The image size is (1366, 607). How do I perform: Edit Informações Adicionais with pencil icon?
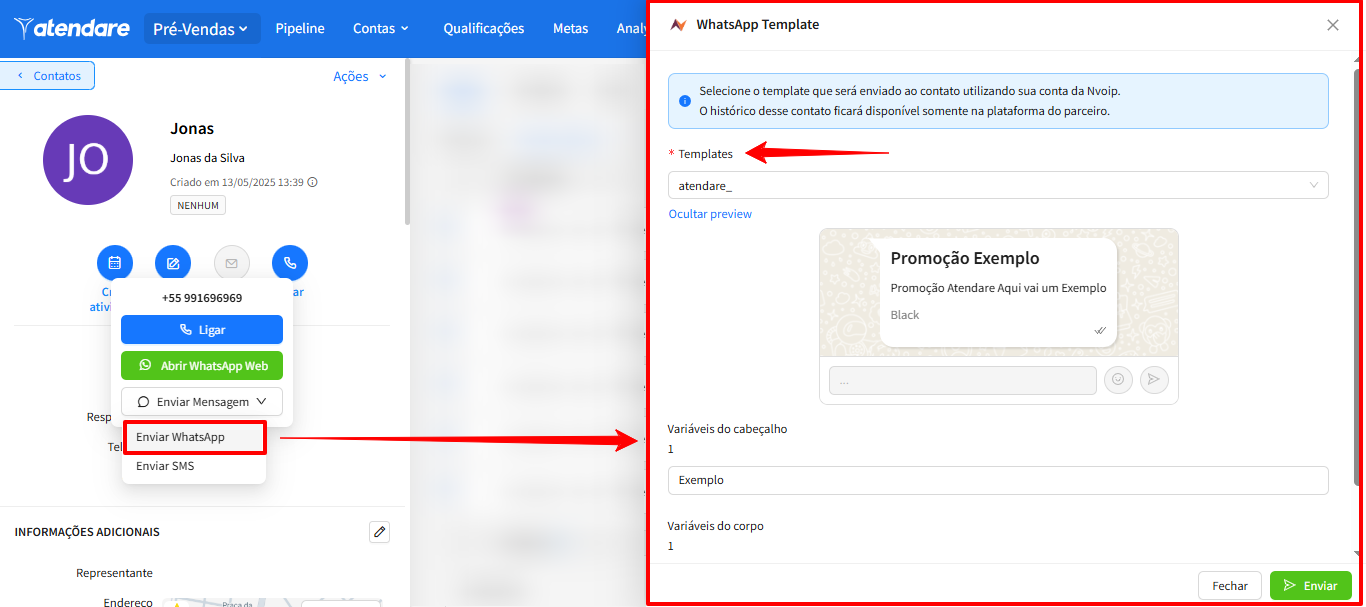379,532
